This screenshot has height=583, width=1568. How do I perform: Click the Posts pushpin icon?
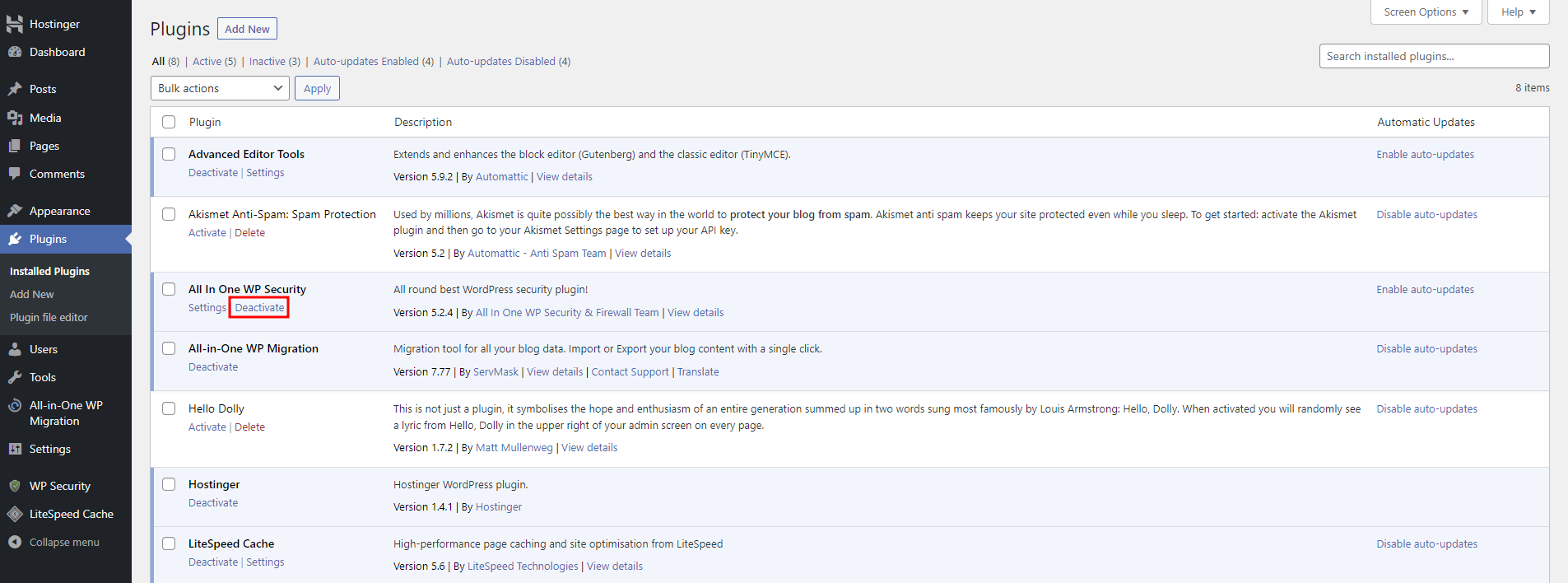click(x=15, y=89)
